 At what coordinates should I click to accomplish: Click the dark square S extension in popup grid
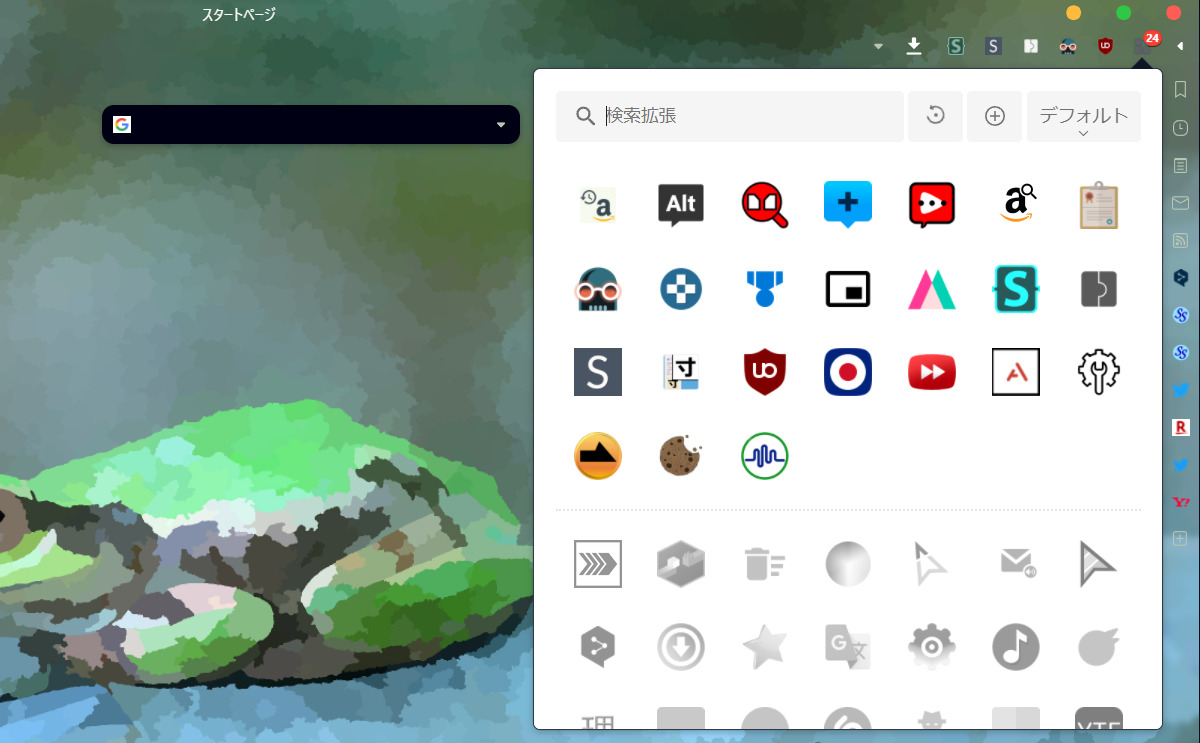[x=598, y=372]
